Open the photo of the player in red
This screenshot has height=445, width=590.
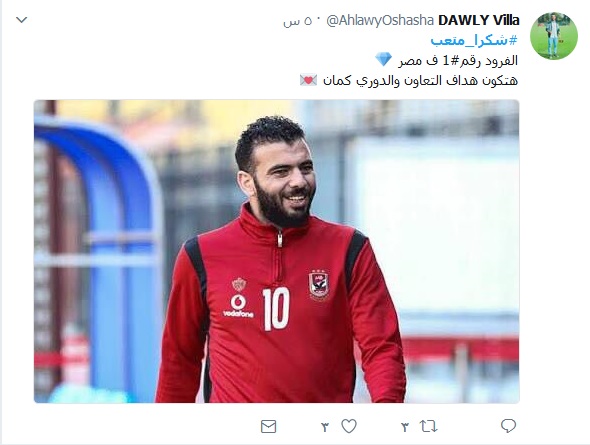tap(277, 251)
